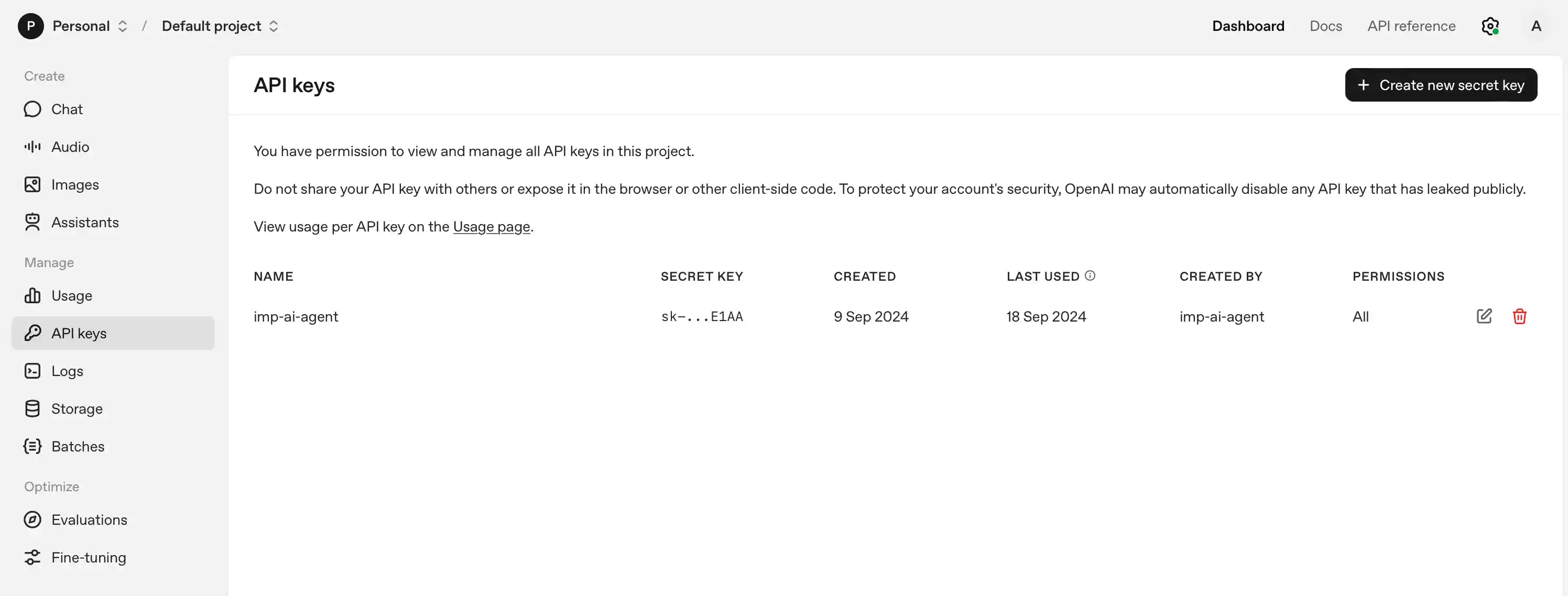
Task: Open Fine-tuning settings
Action: [88, 557]
